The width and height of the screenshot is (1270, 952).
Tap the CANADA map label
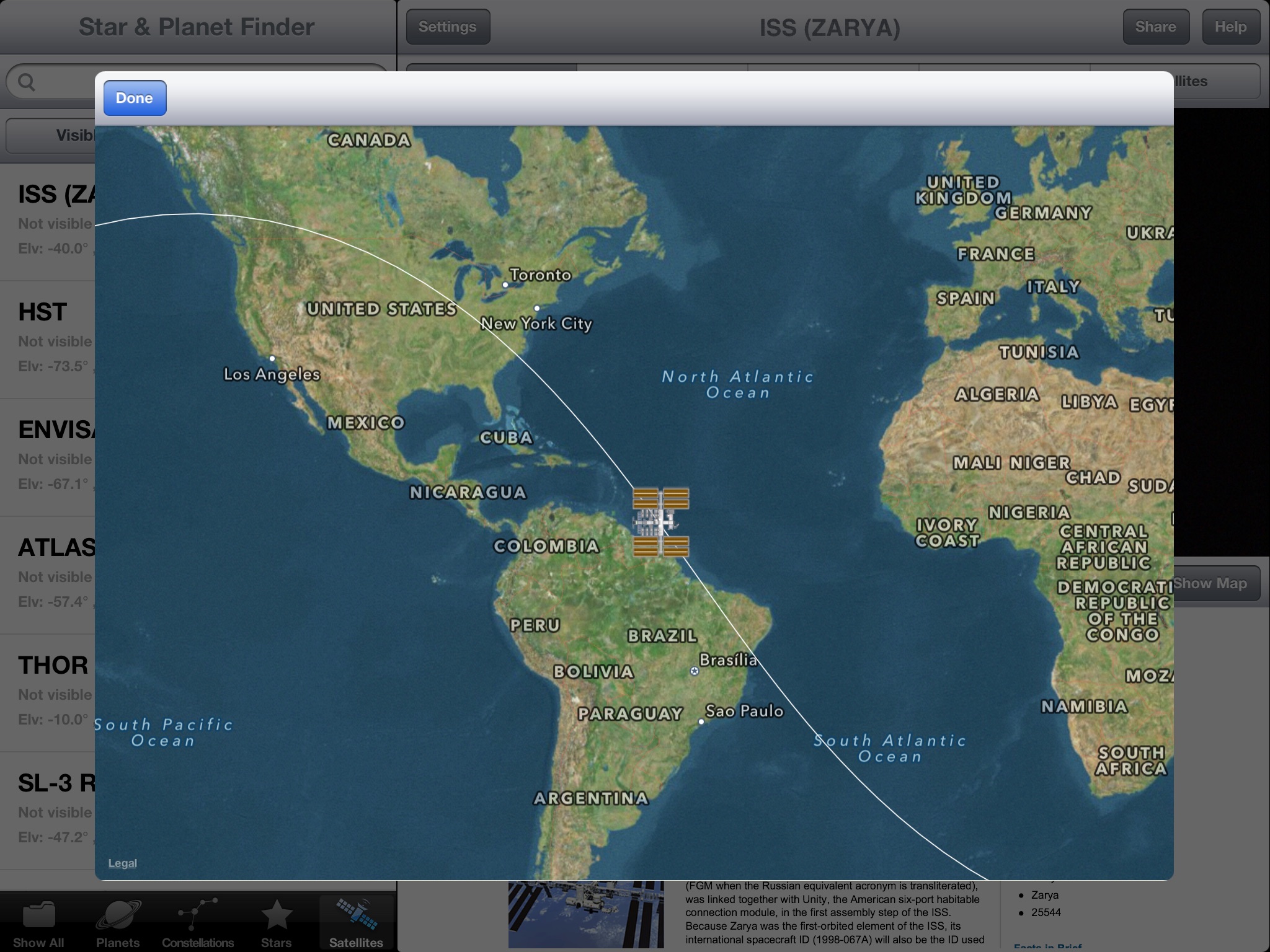point(369,140)
